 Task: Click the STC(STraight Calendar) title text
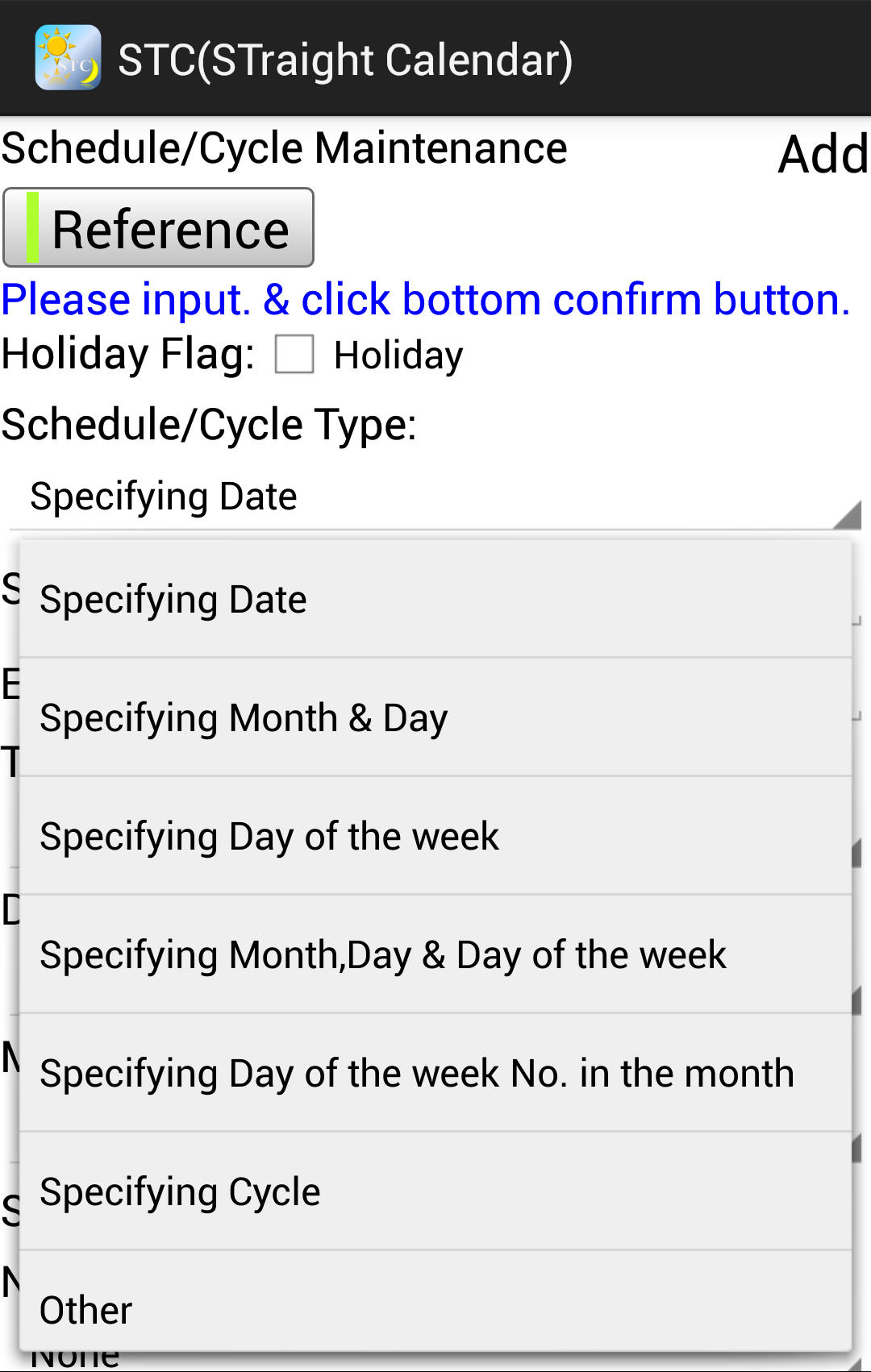click(345, 60)
